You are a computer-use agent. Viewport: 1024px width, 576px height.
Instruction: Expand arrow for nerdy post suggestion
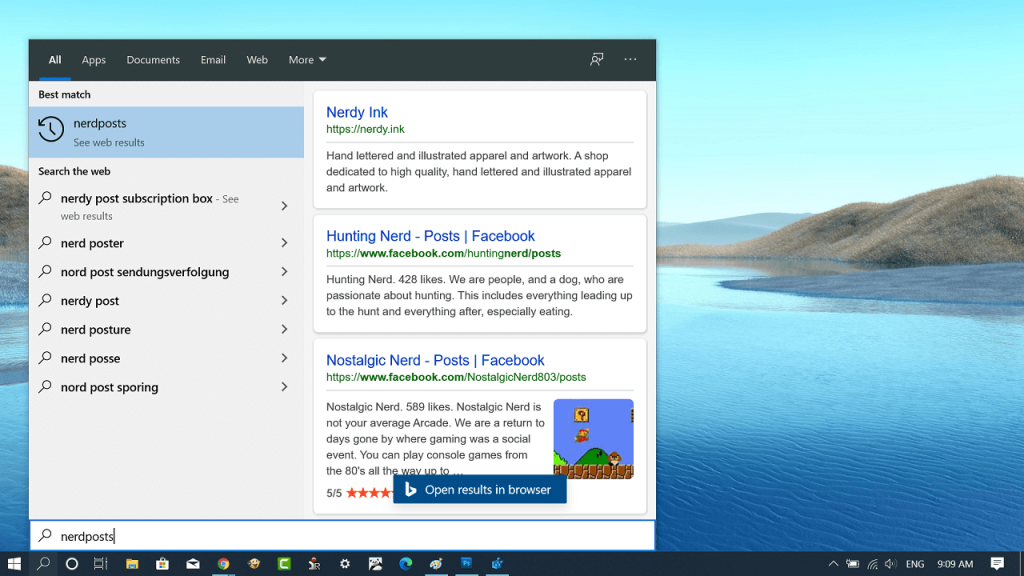[x=285, y=300]
